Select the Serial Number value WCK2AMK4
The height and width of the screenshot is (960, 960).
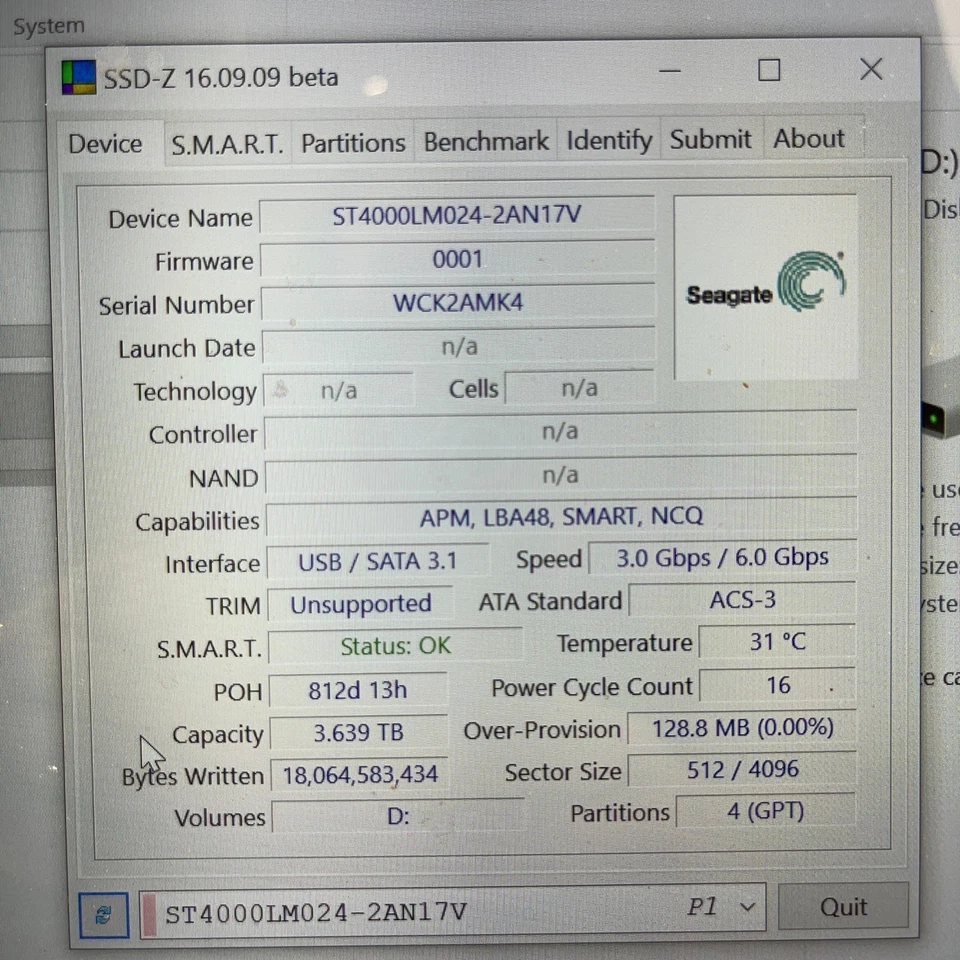(457, 303)
